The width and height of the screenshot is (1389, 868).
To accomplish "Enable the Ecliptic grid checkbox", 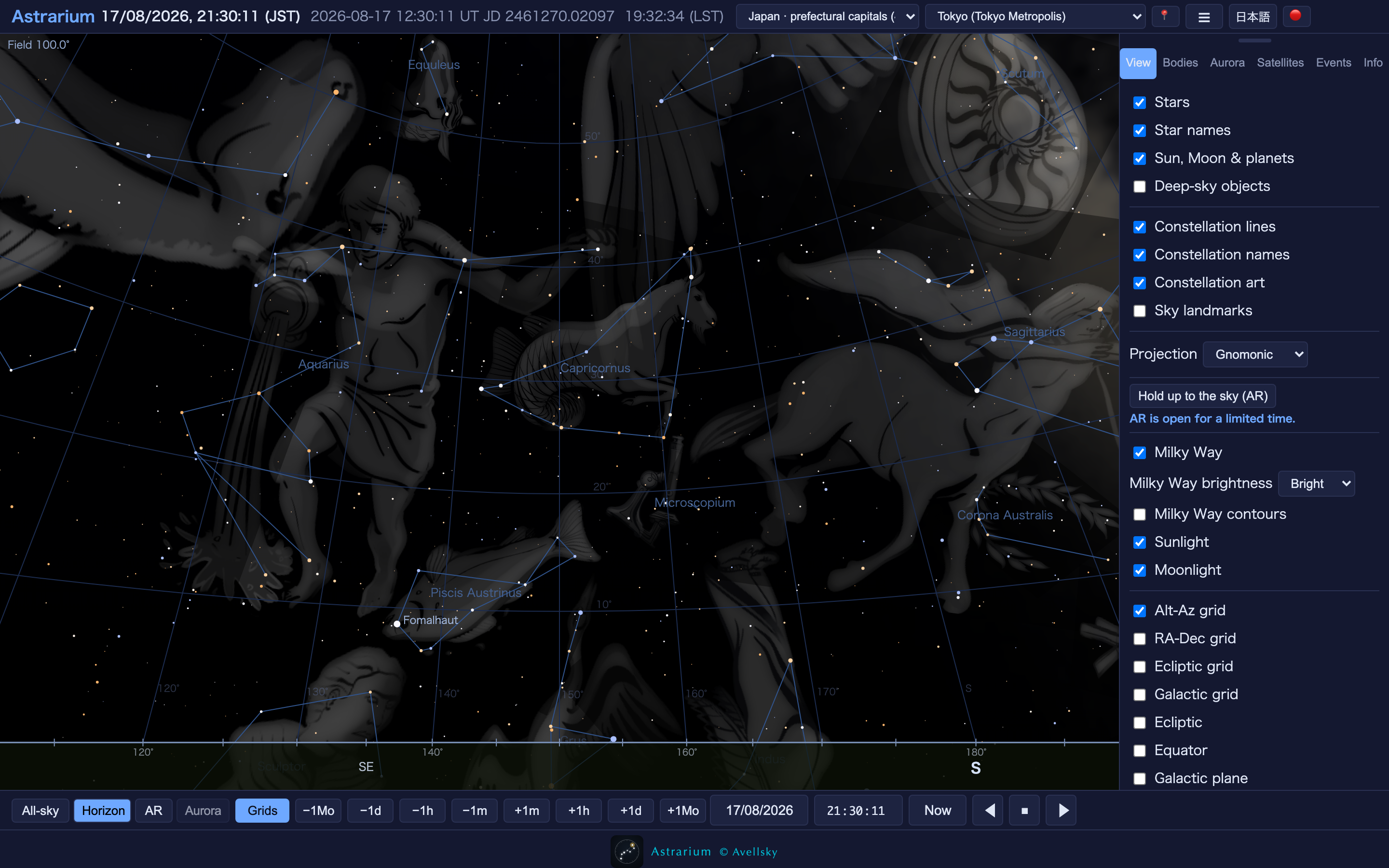I will point(1139,667).
